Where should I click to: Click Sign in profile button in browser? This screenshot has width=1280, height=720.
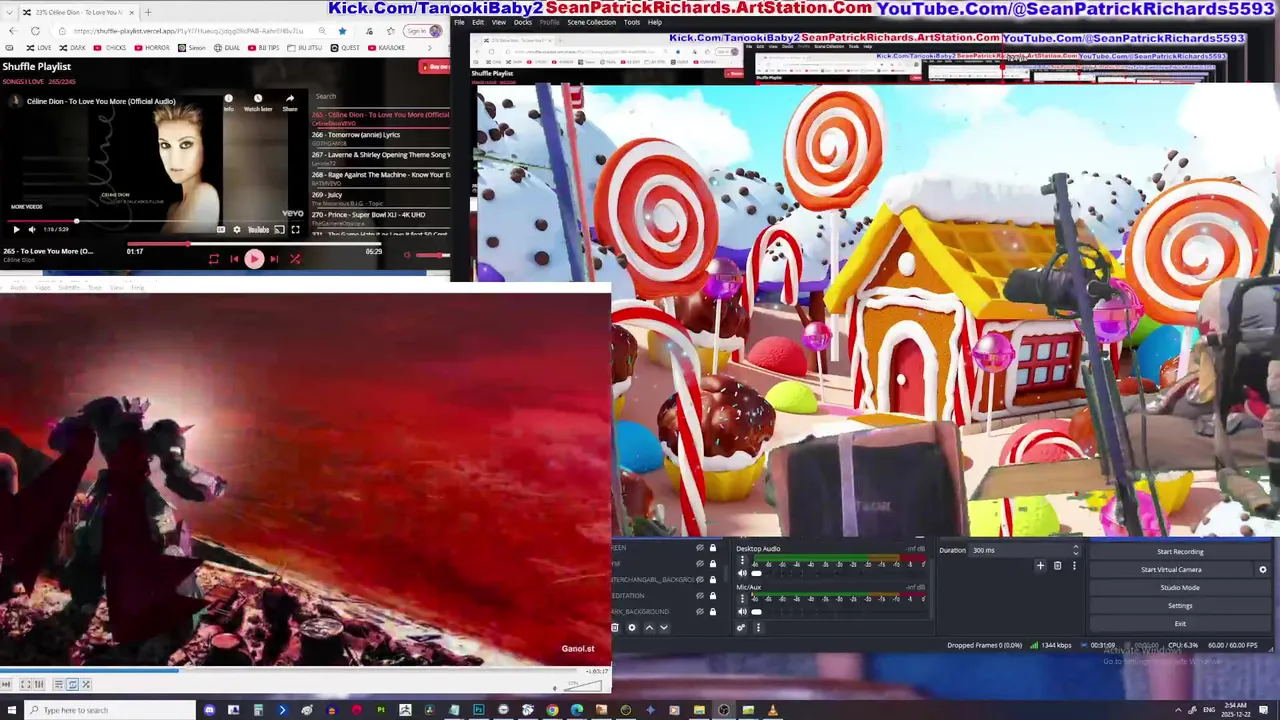[423, 31]
